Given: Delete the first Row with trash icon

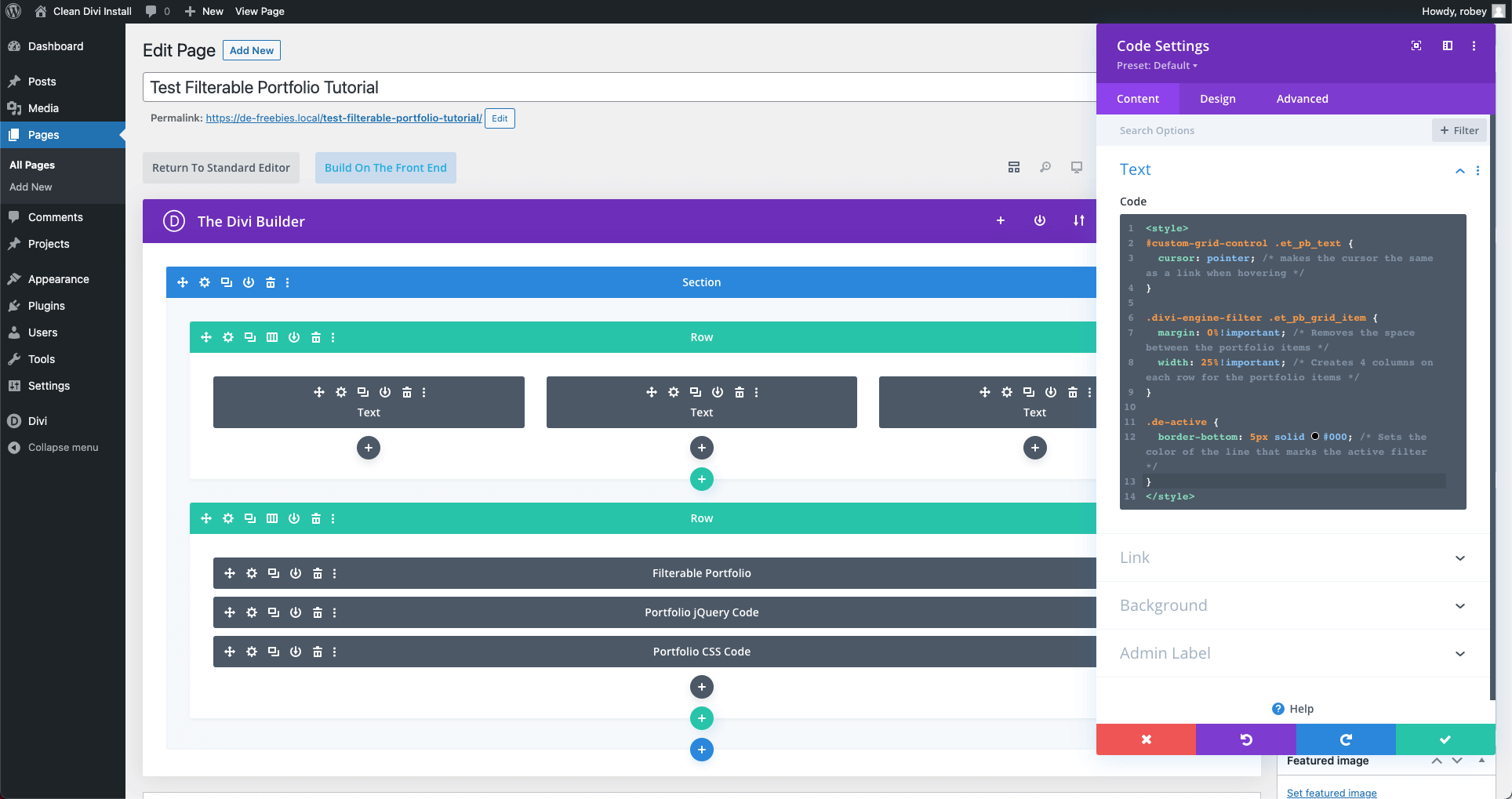Looking at the screenshot, I should pos(316,337).
